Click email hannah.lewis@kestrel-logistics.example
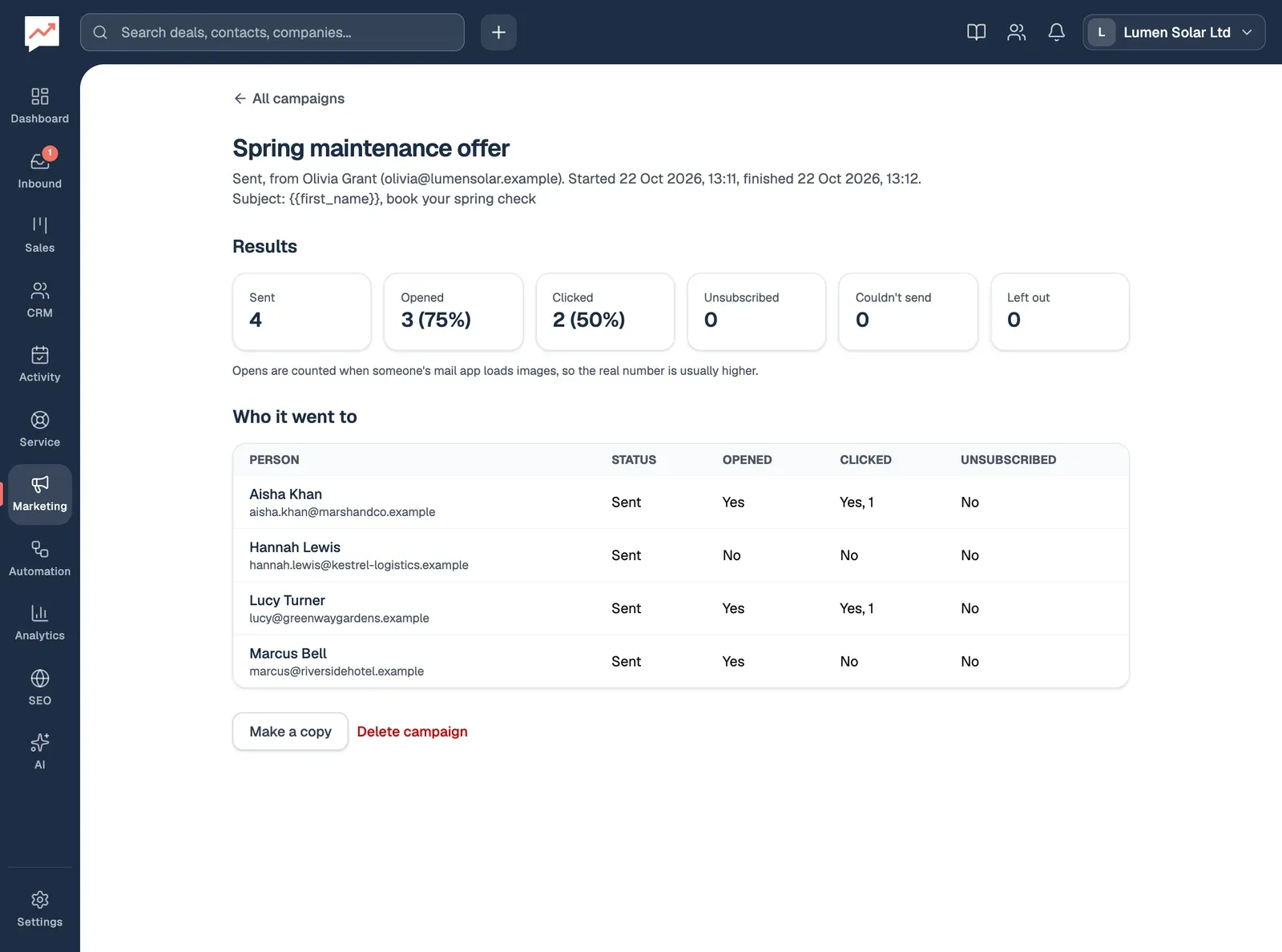Screen dimensions: 1282x952 tap(359, 565)
